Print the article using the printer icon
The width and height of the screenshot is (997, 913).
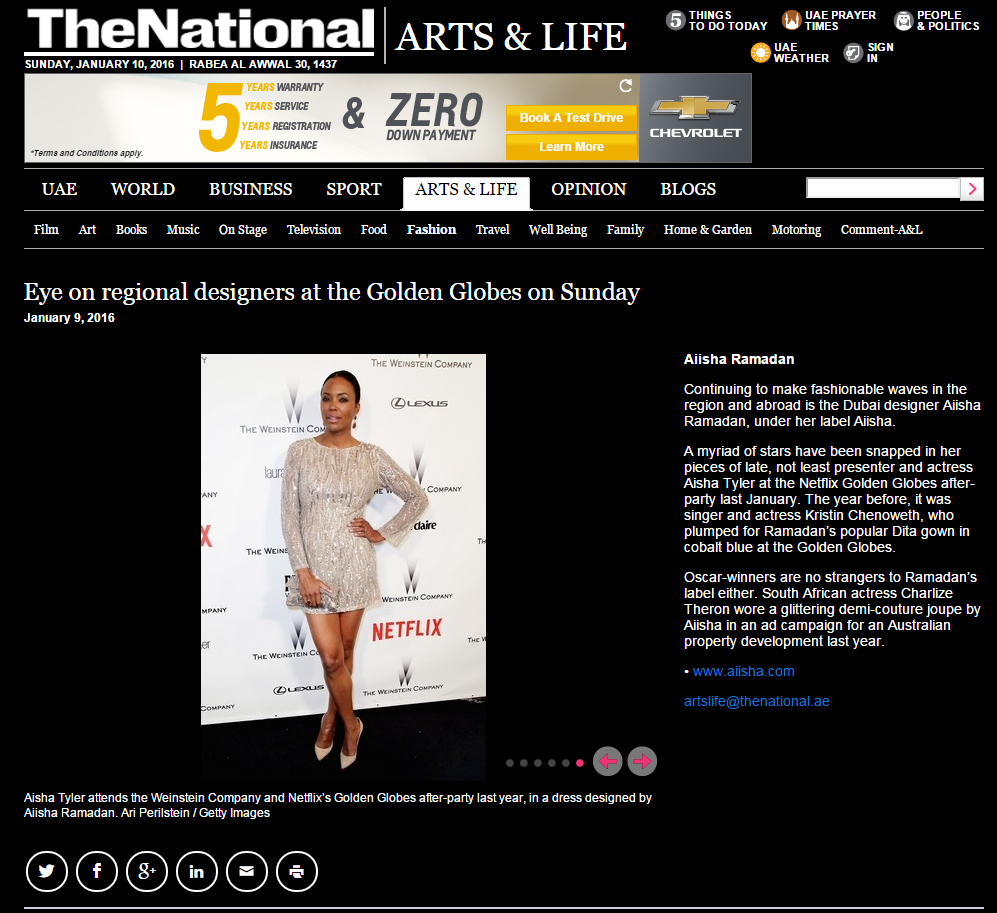[x=297, y=871]
